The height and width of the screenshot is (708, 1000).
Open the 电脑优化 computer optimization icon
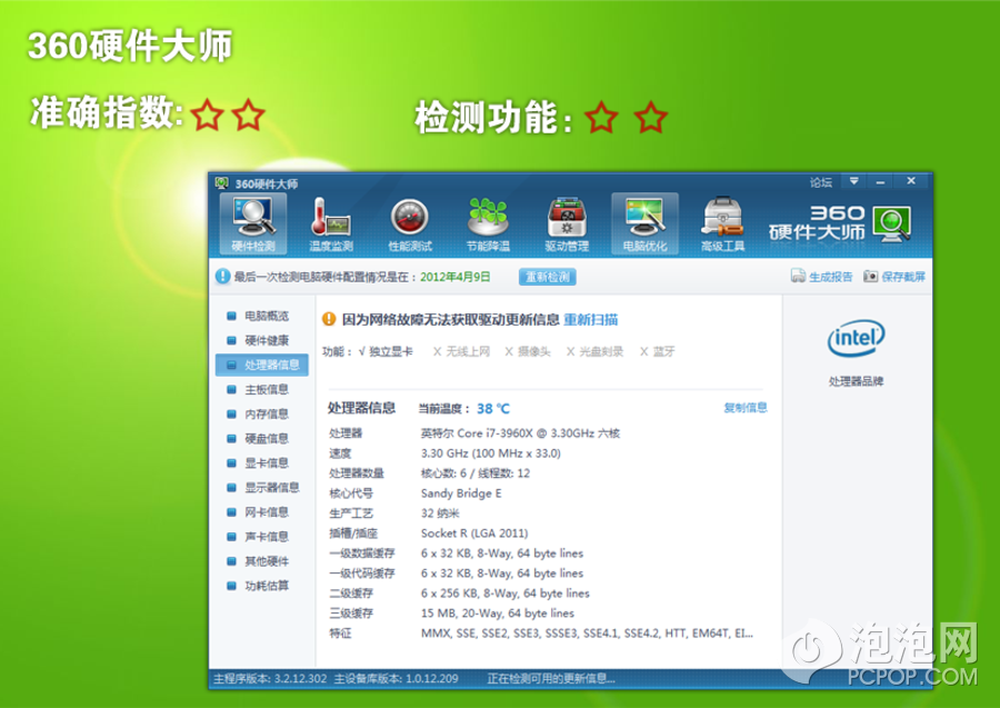[645, 224]
